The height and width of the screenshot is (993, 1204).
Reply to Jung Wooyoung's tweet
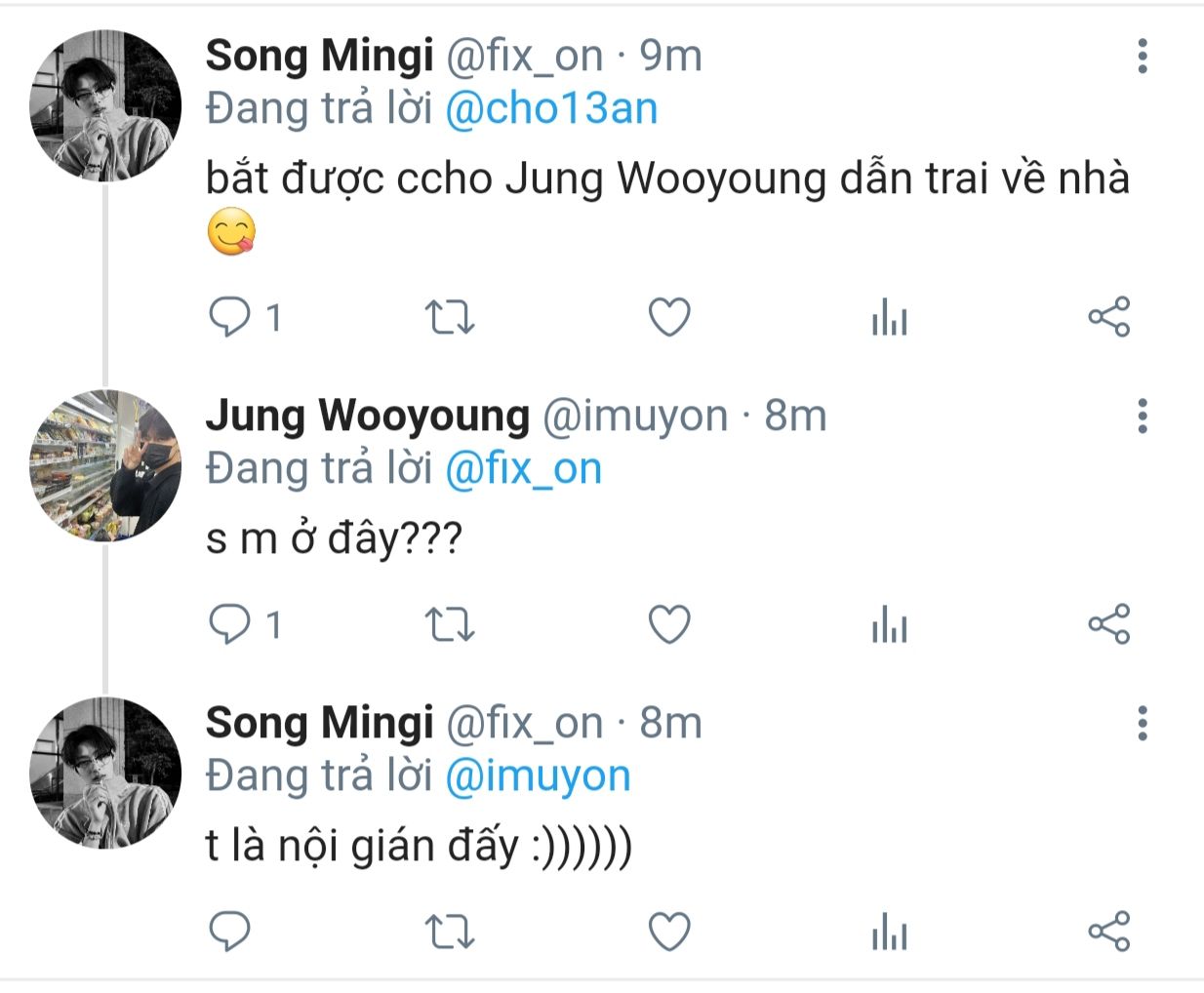pos(230,624)
